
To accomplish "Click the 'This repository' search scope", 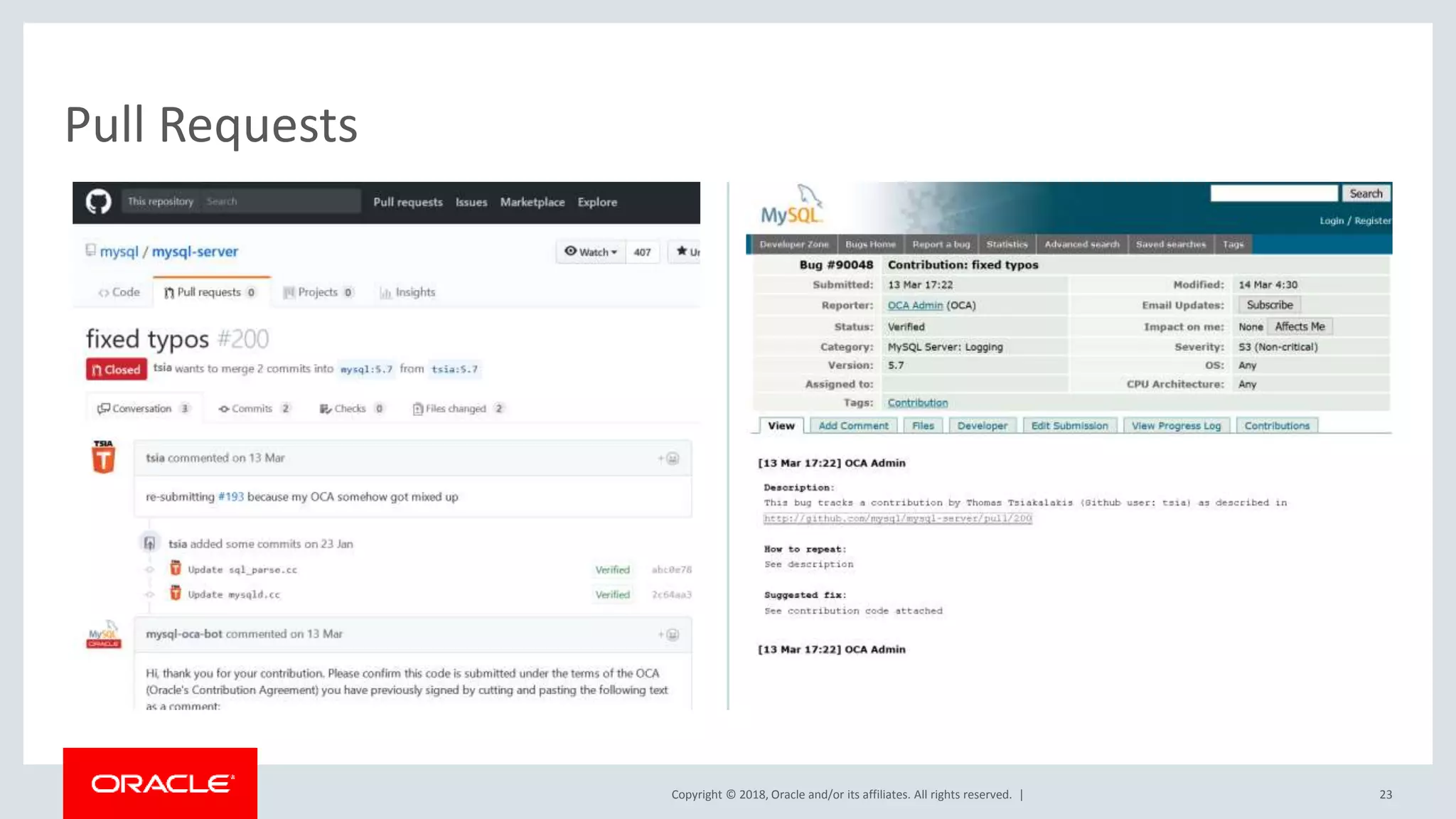I will (x=161, y=202).
